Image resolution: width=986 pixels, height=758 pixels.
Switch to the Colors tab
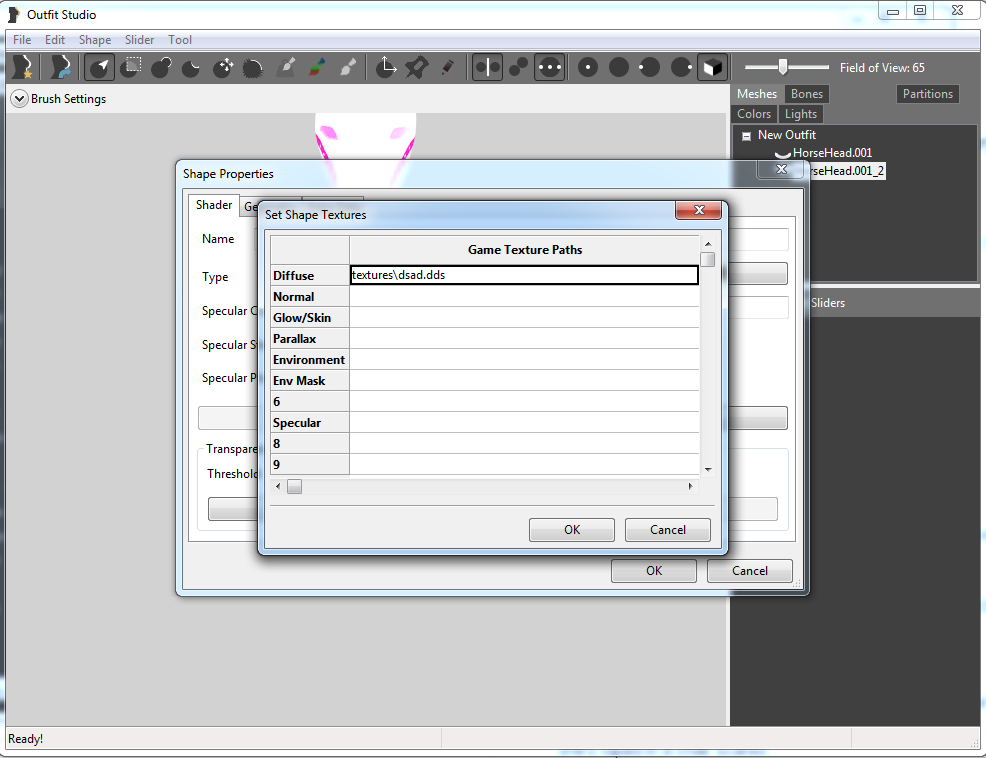click(754, 114)
